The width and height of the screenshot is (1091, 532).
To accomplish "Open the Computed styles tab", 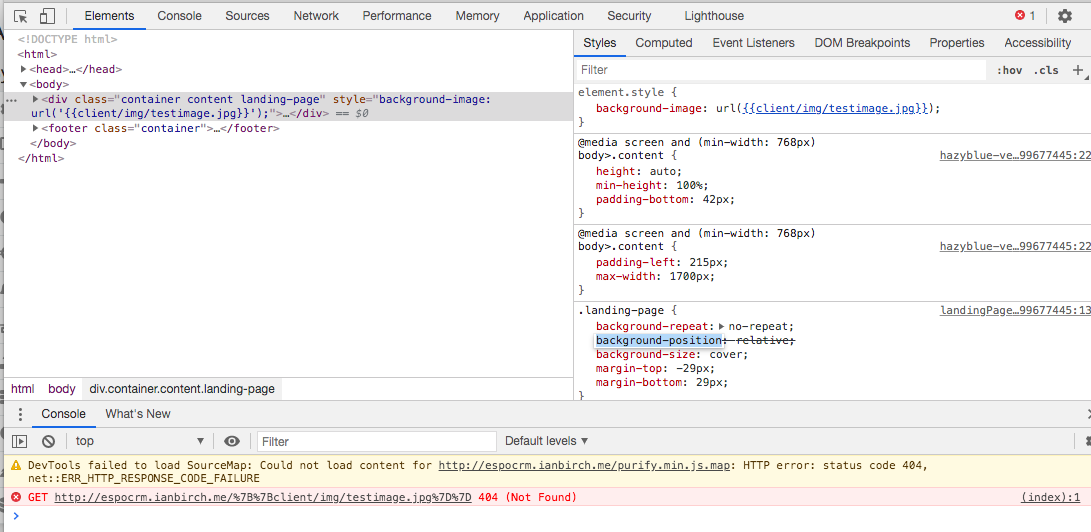I will pos(664,43).
